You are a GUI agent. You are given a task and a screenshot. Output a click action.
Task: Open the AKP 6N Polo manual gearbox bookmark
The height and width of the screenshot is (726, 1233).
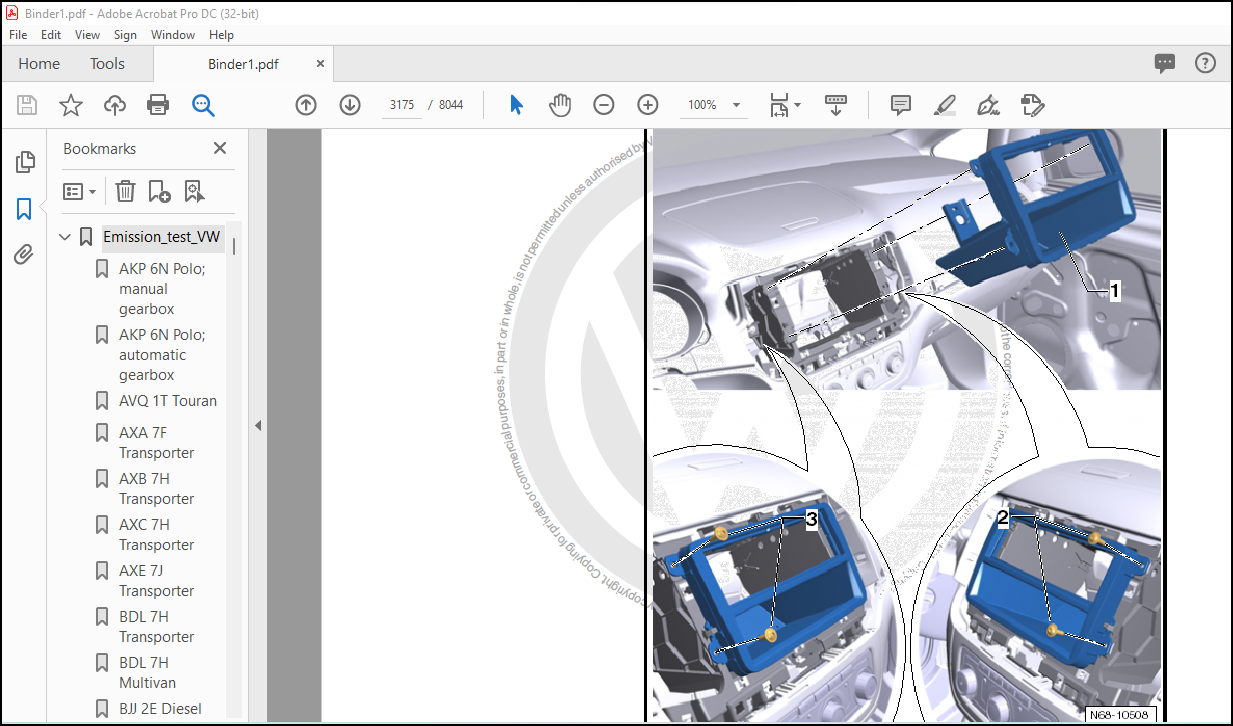[x=162, y=289]
